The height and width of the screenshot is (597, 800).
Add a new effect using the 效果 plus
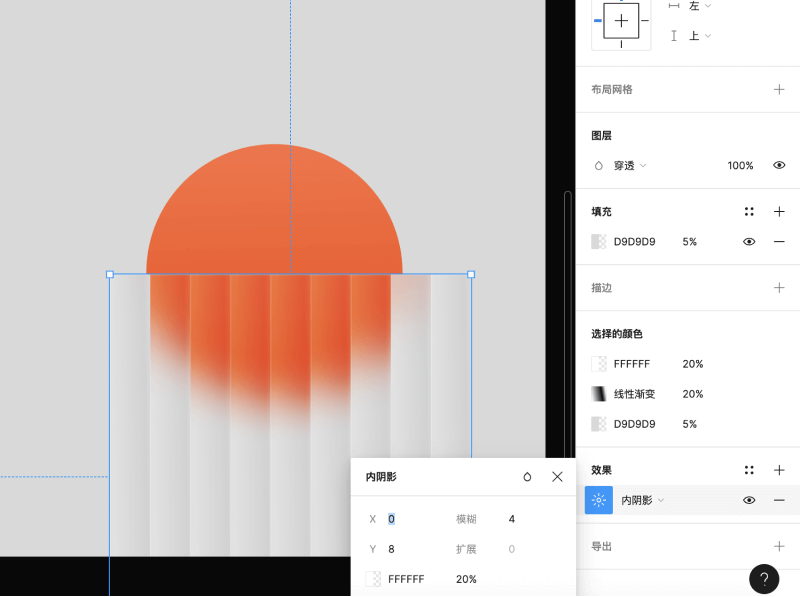(779, 469)
